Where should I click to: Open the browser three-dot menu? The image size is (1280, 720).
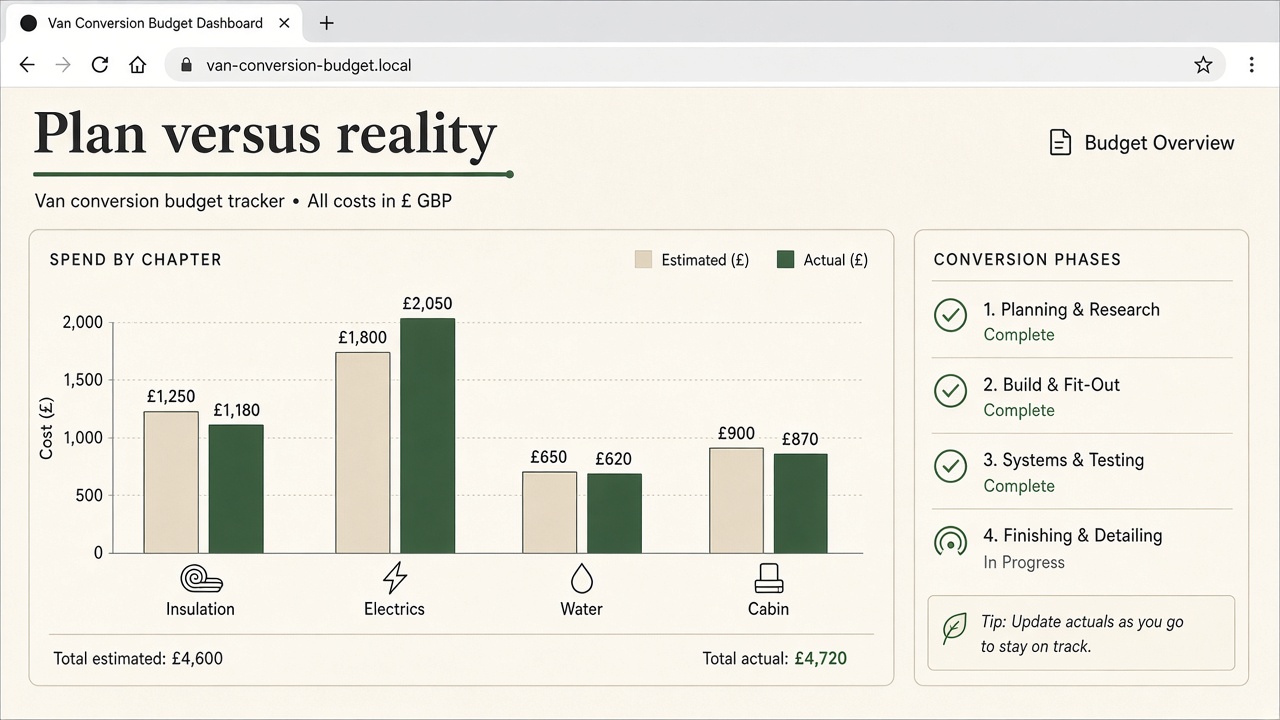tap(1251, 65)
